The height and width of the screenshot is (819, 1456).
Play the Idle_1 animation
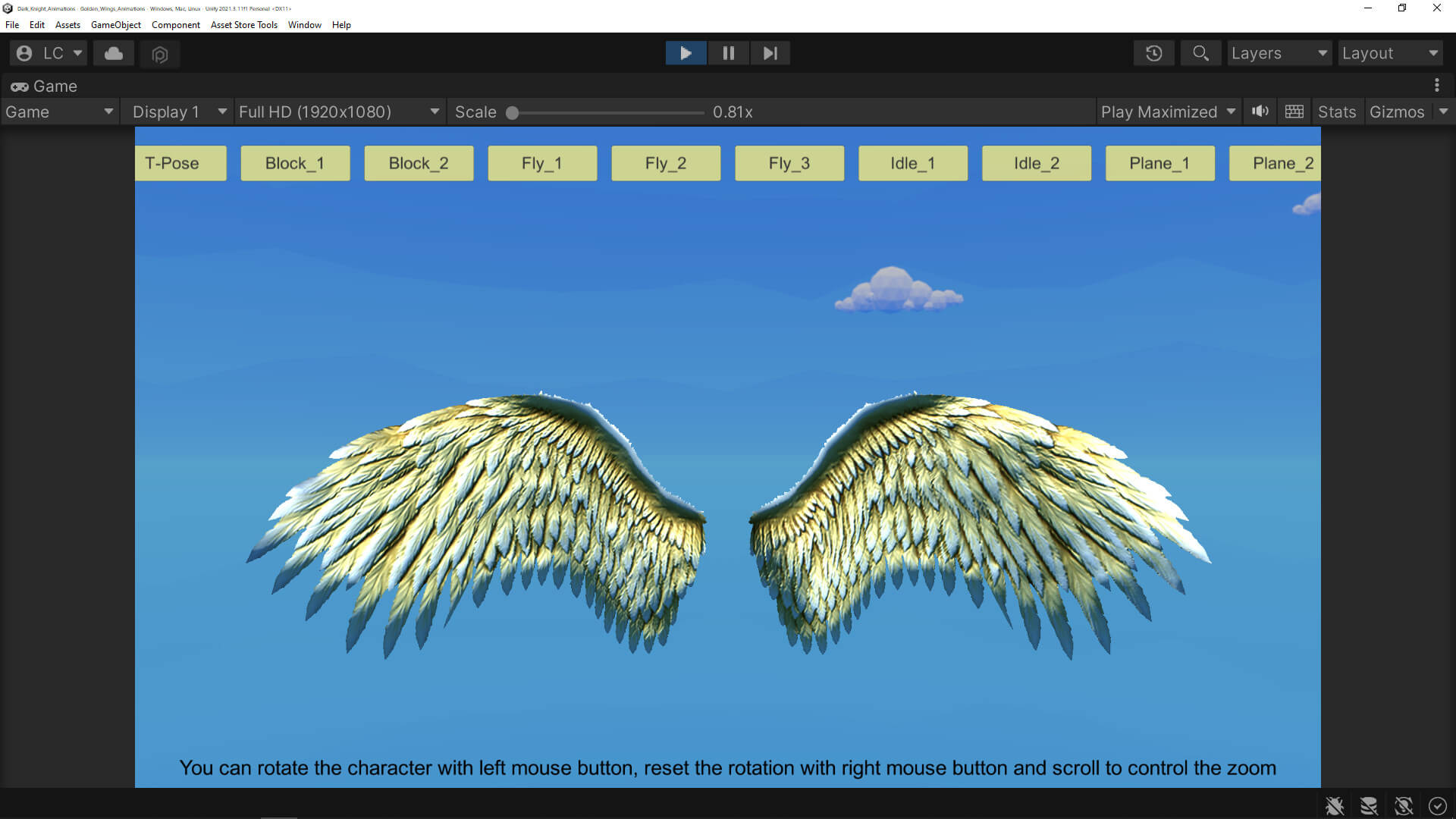(913, 163)
